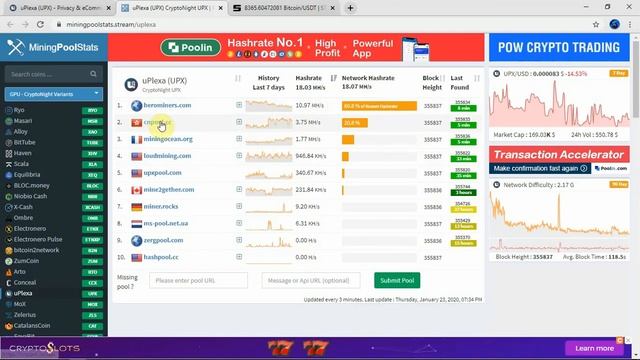The image size is (640, 360).
Task: Toggle the 90 Day badge on difficulty chart
Action: pos(619,184)
